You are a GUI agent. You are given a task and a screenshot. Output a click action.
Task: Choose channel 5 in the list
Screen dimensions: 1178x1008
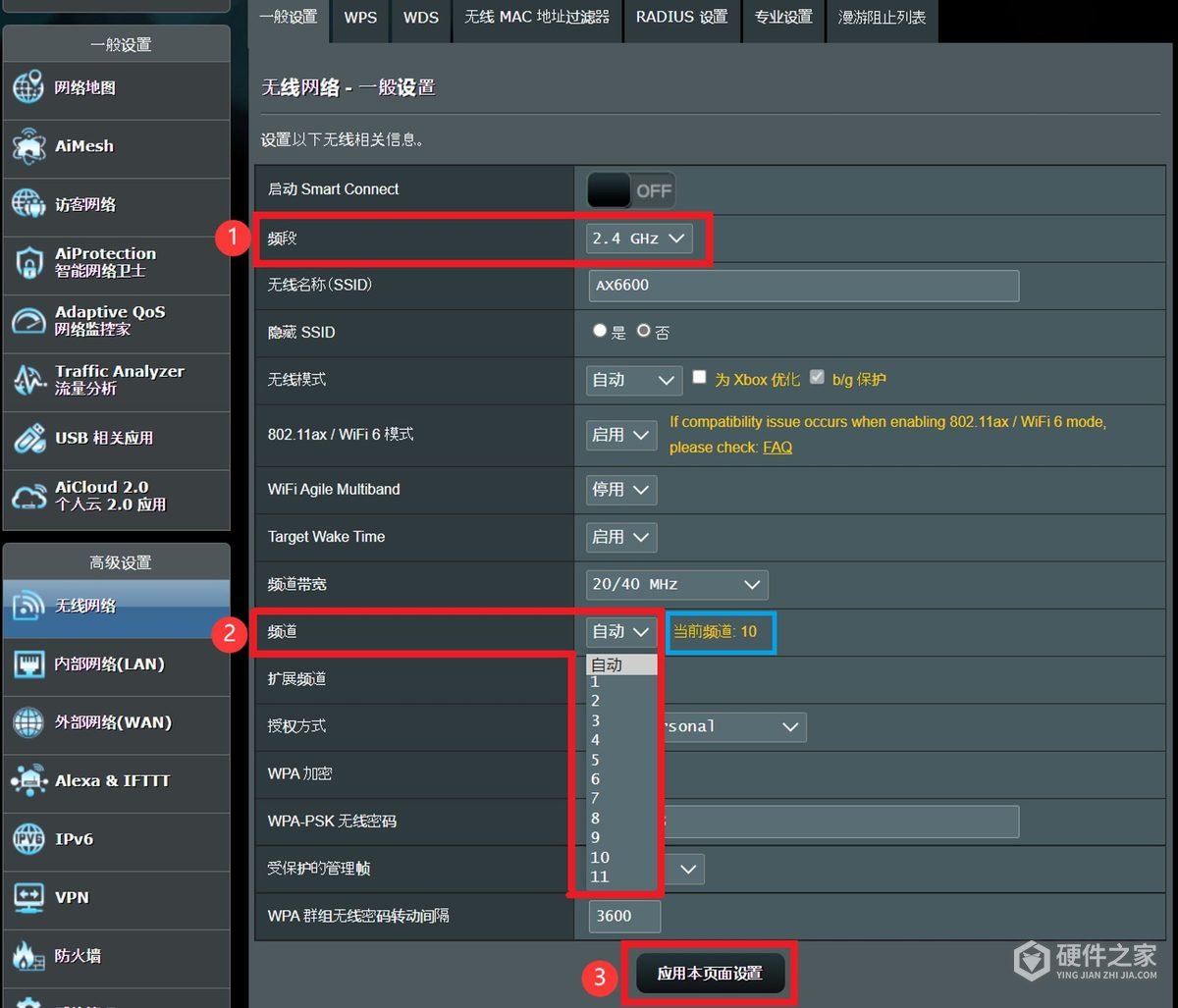[622, 761]
